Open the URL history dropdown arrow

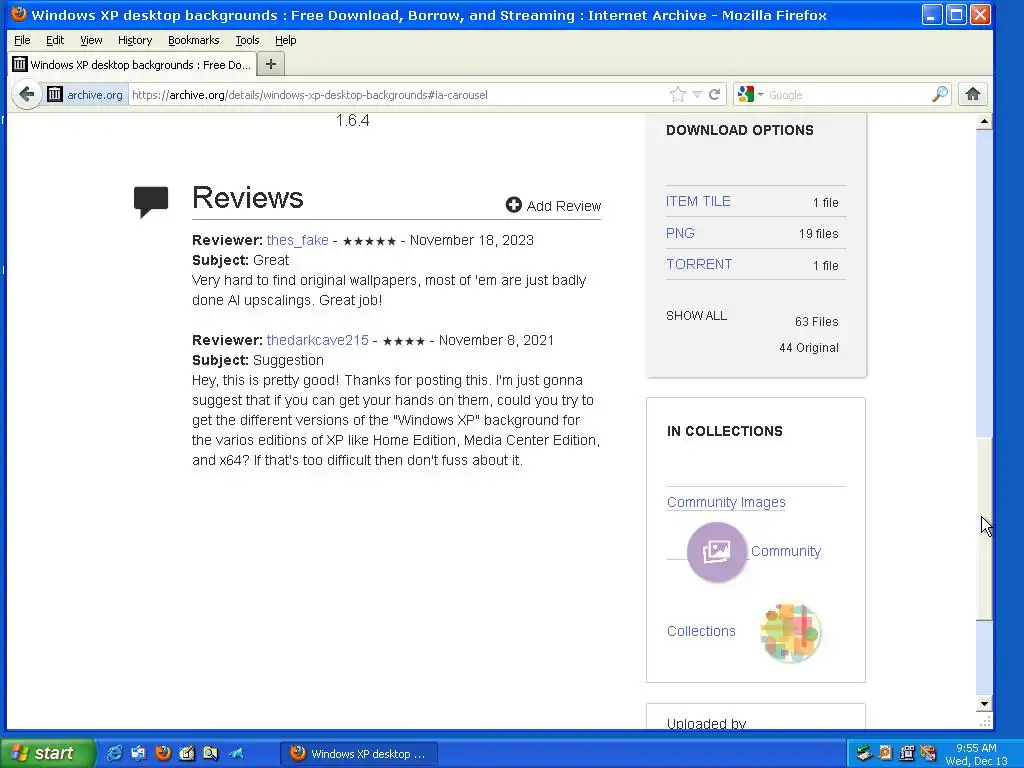(697, 95)
